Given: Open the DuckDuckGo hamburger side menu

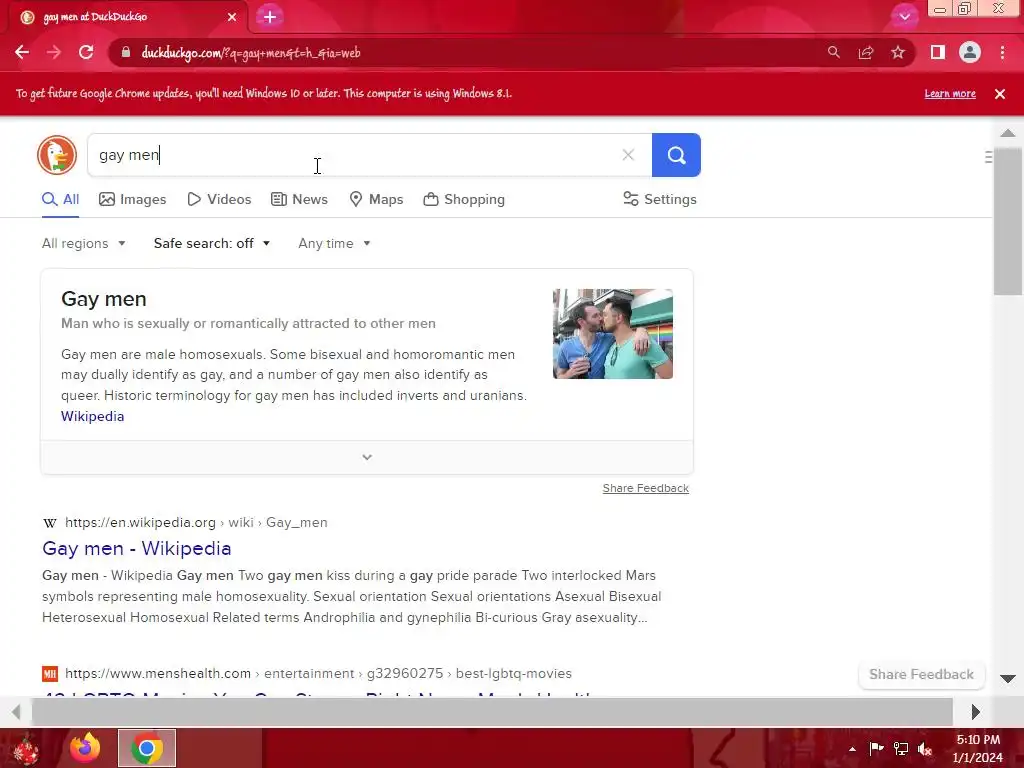Looking at the screenshot, I should click(988, 157).
